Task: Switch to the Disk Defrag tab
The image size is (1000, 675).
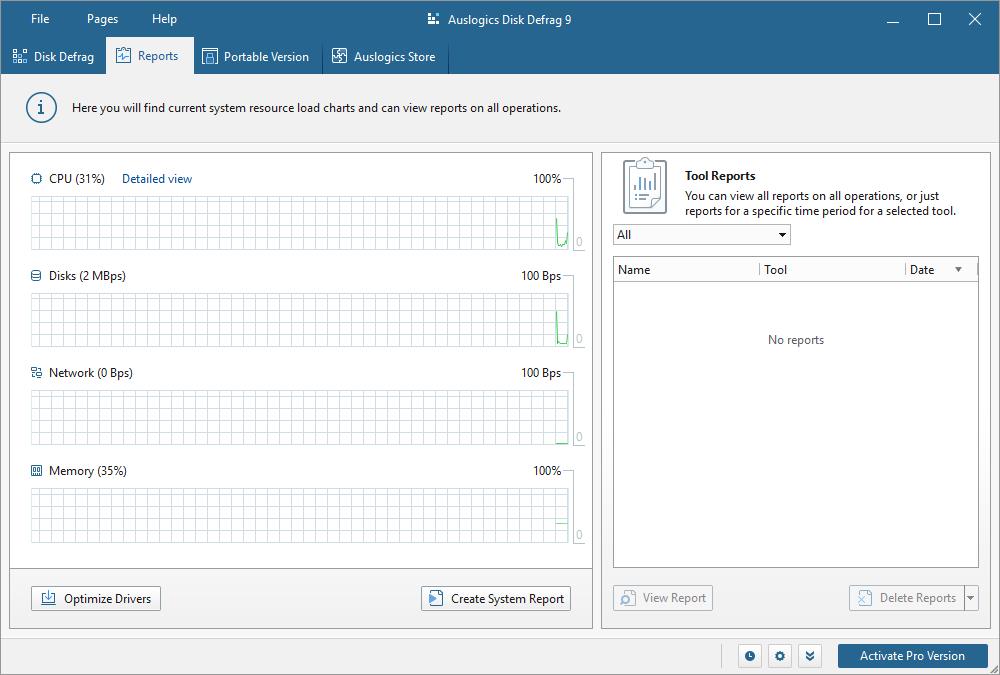Action: click(54, 57)
